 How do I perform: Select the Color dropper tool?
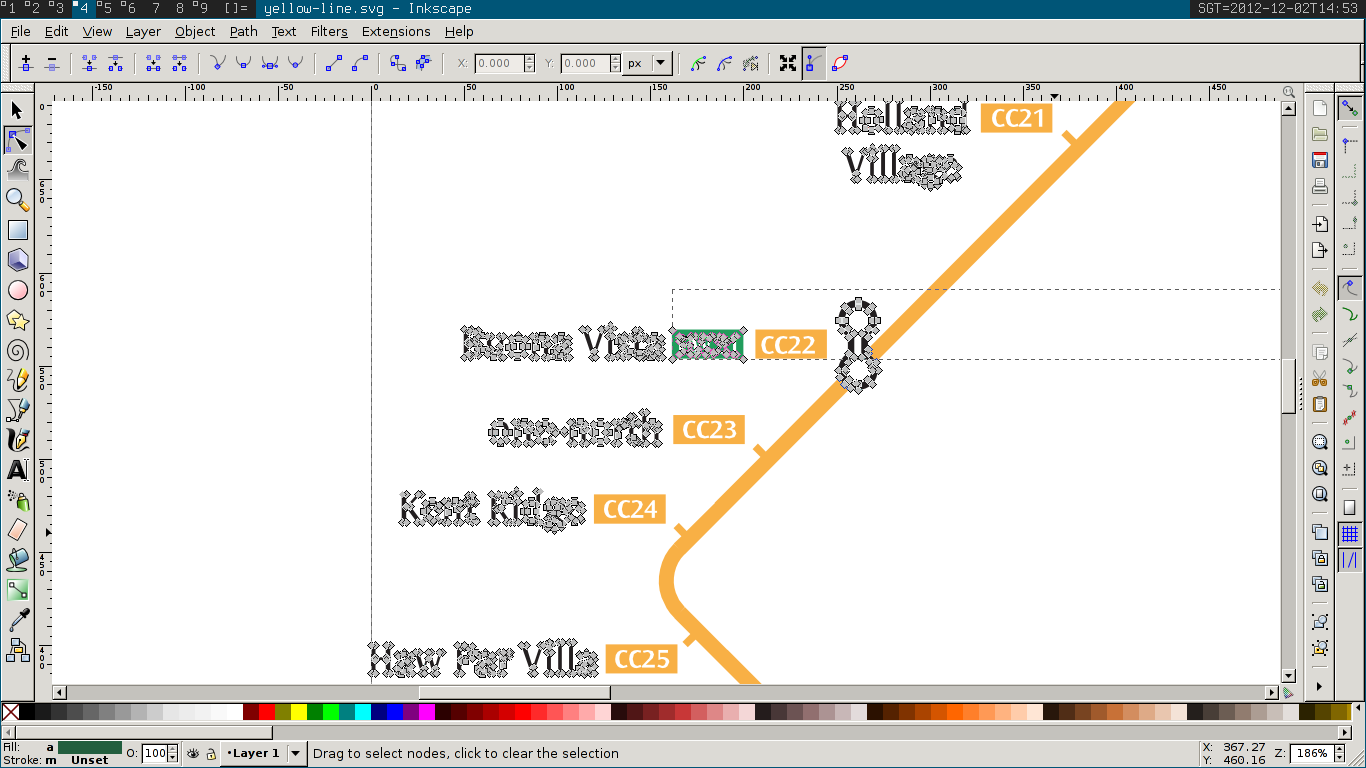click(x=17, y=620)
